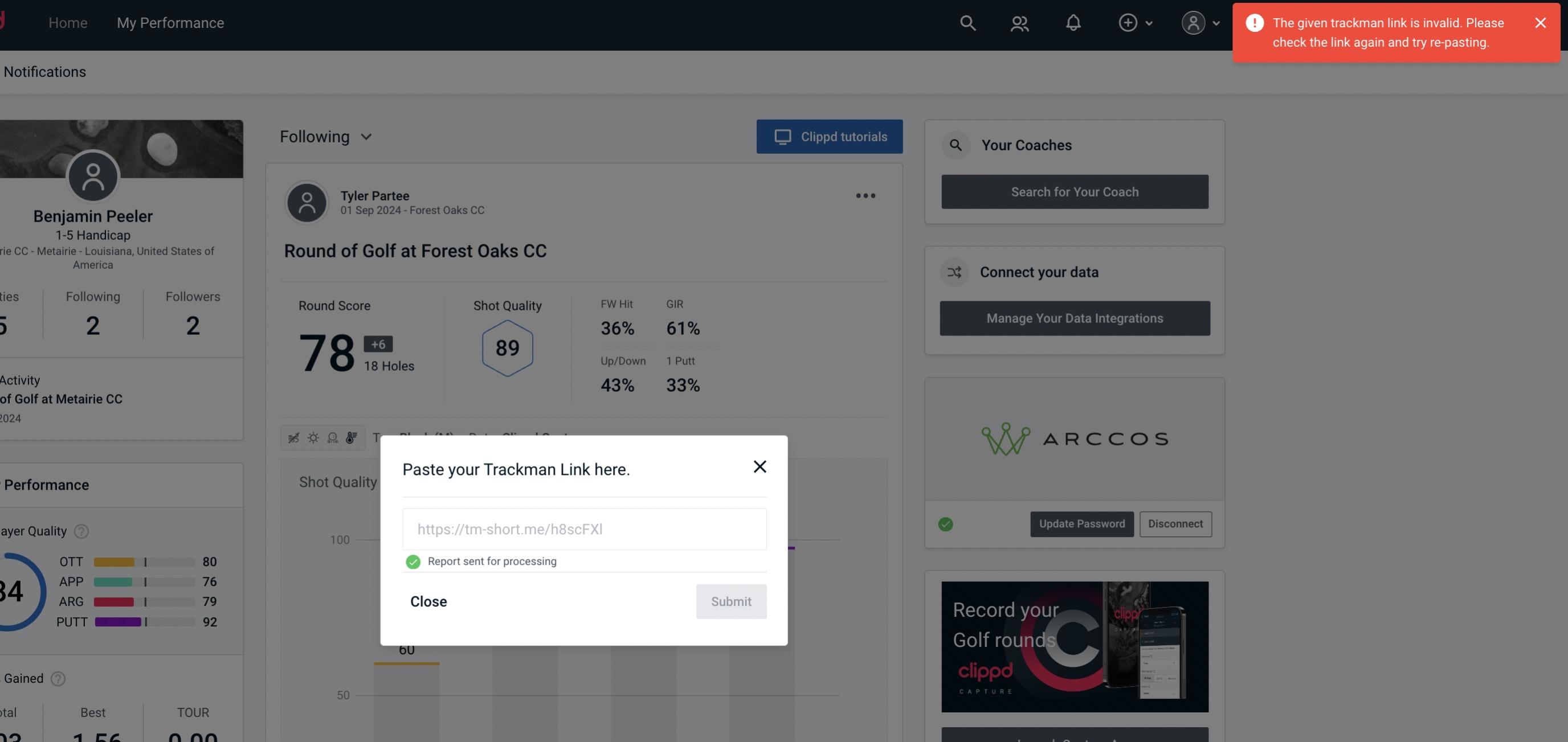Click the Clippd tutorials button
Screen dimensions: 1568x742
(x=829, y=136)
